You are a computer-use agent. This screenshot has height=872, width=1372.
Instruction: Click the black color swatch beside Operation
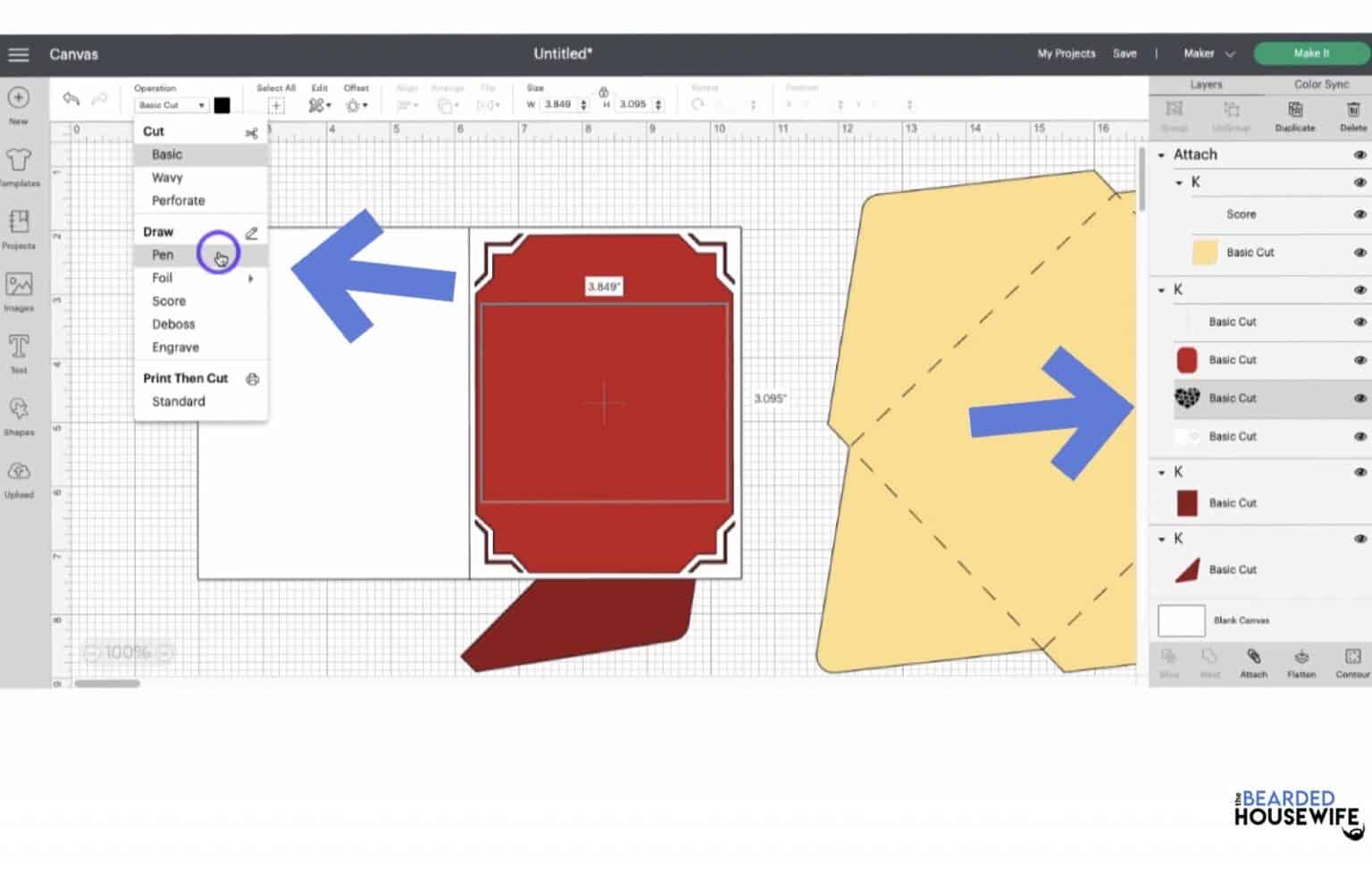tap(222, 105)
